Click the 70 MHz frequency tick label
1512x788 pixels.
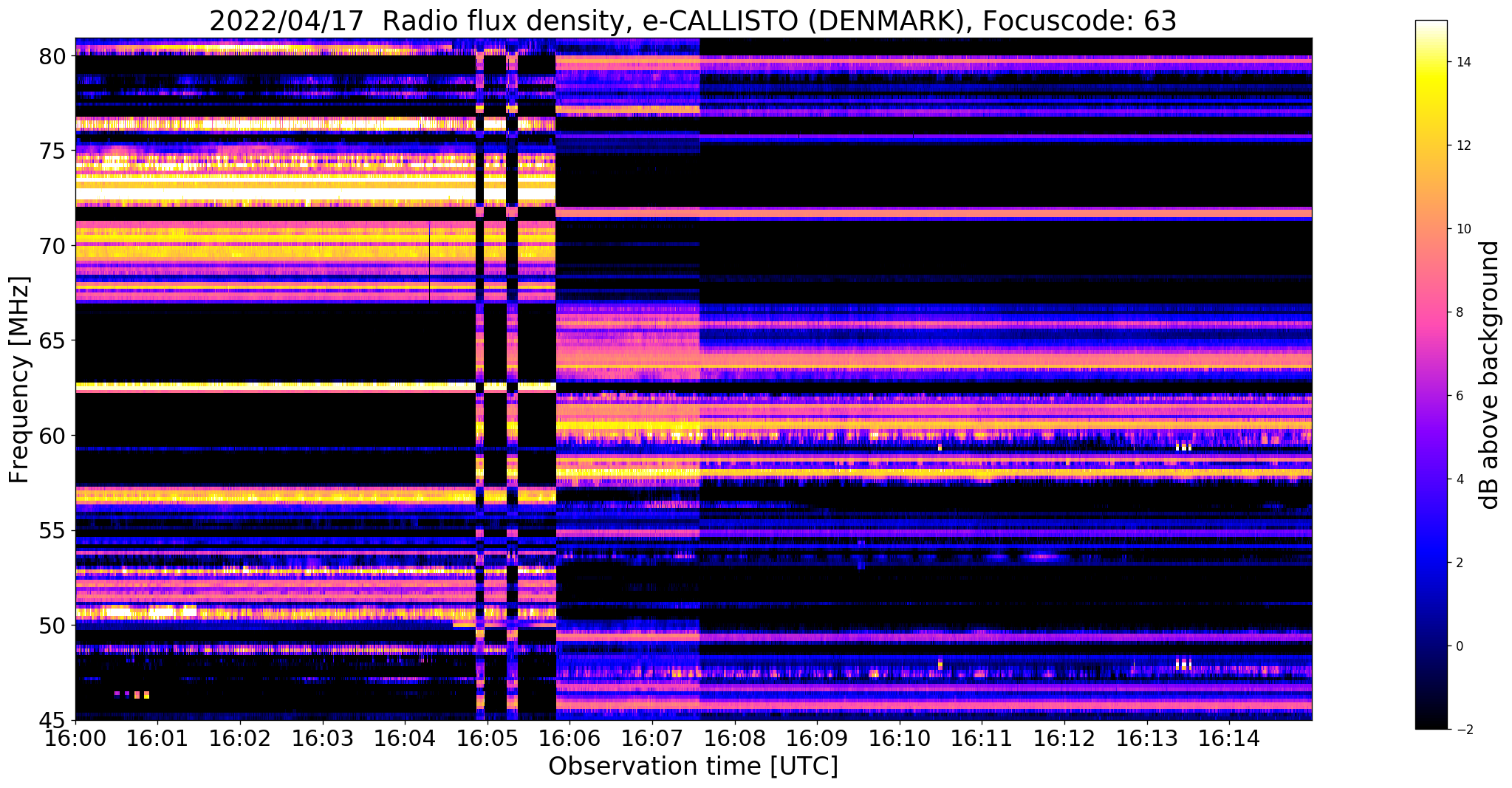point(52,246)
